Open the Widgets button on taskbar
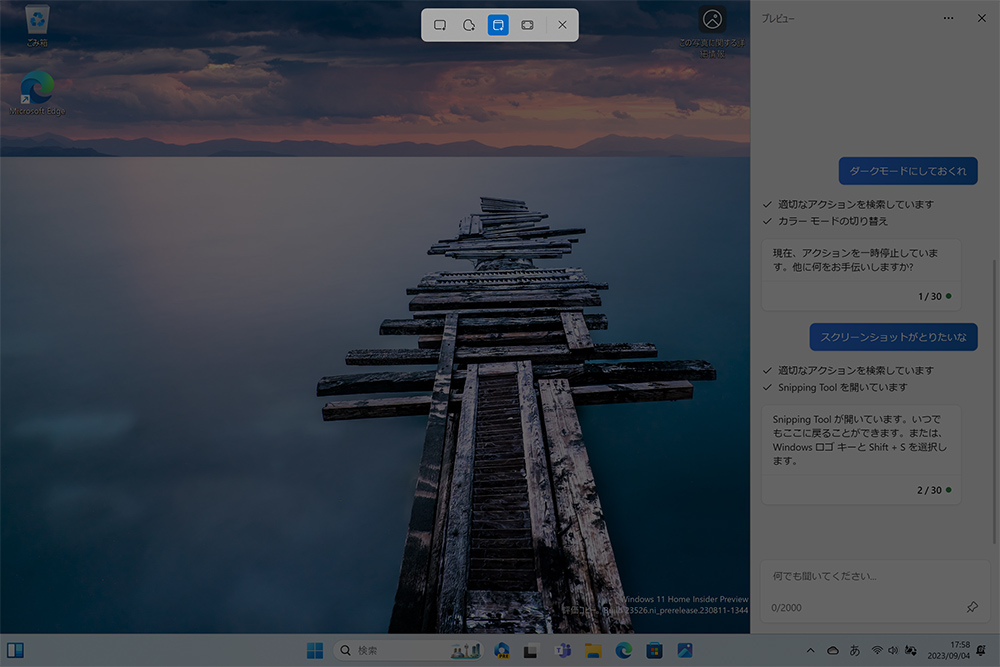Screen dimensions: 1000x667 [x=15, y=650]
